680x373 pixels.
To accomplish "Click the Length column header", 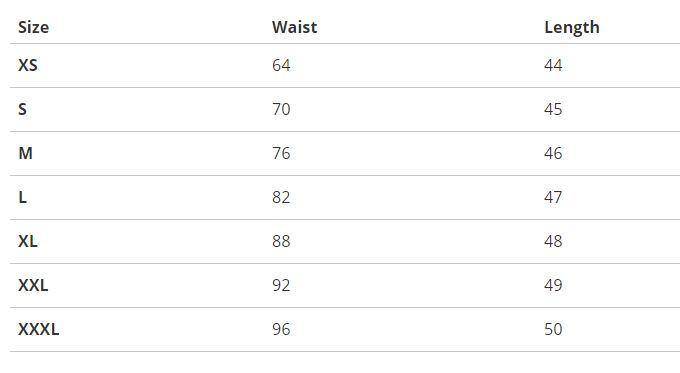I will tap(572, 28).
